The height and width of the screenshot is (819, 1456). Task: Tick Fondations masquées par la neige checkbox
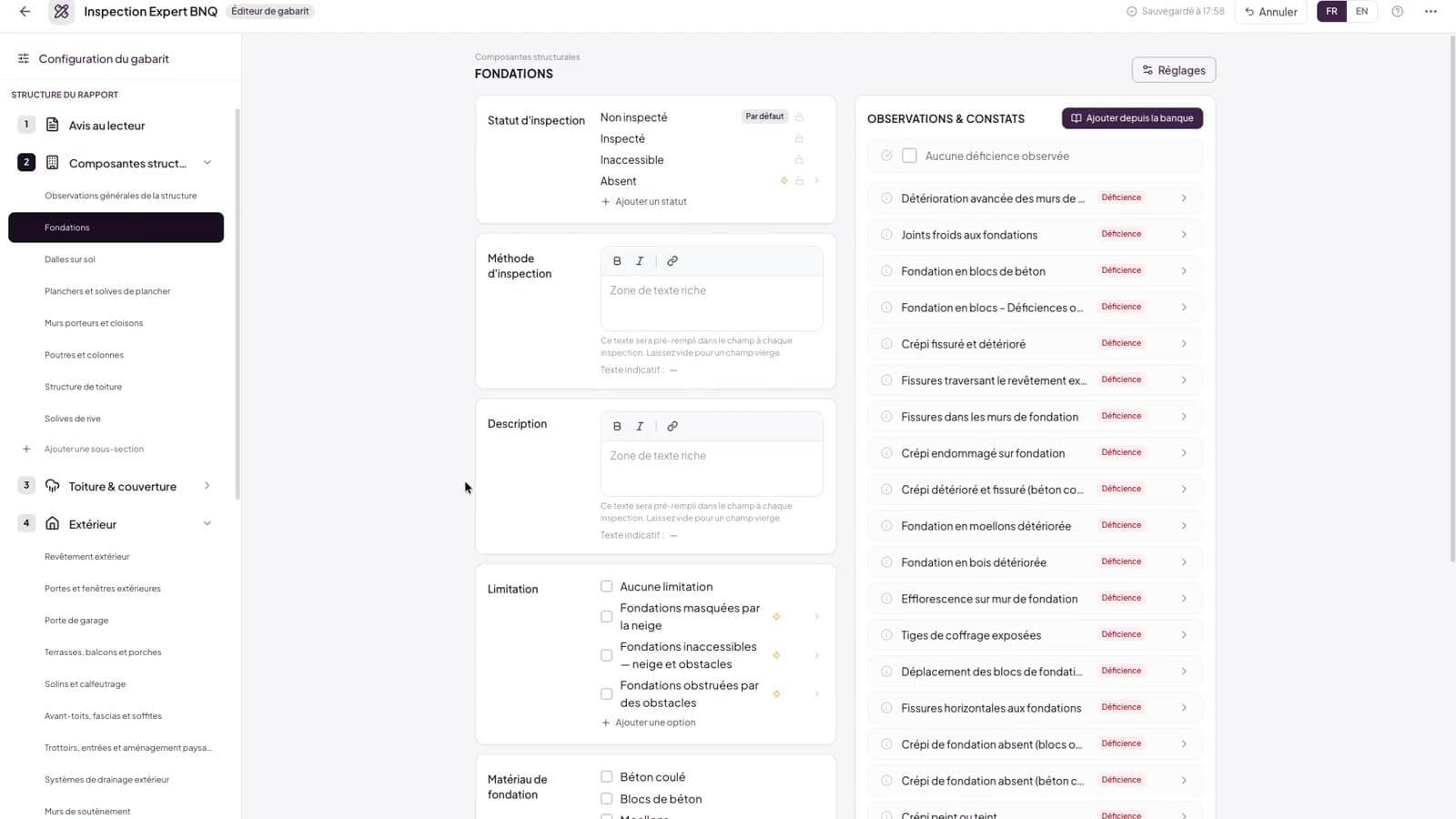point(606,617)
